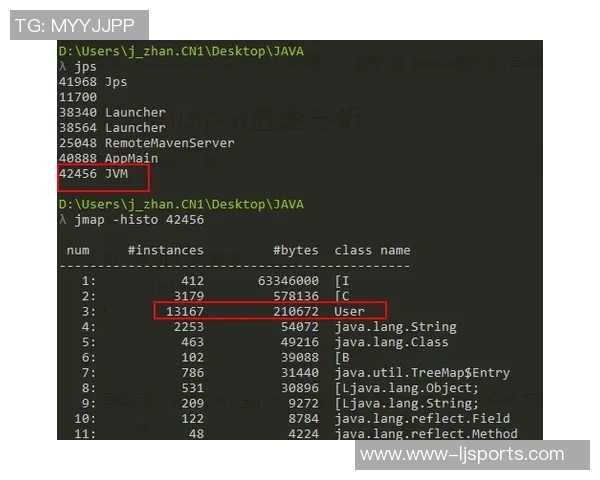Select the java.lang.Class histogram row

[x=391, y=342]
